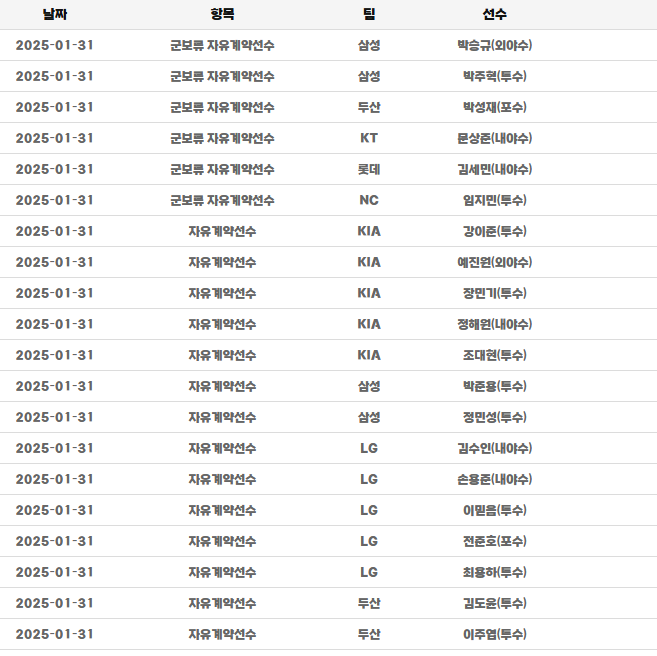Click KIA team in 강이준 row
This screenshot has width=657, height=656.
(x=369, y=231)
